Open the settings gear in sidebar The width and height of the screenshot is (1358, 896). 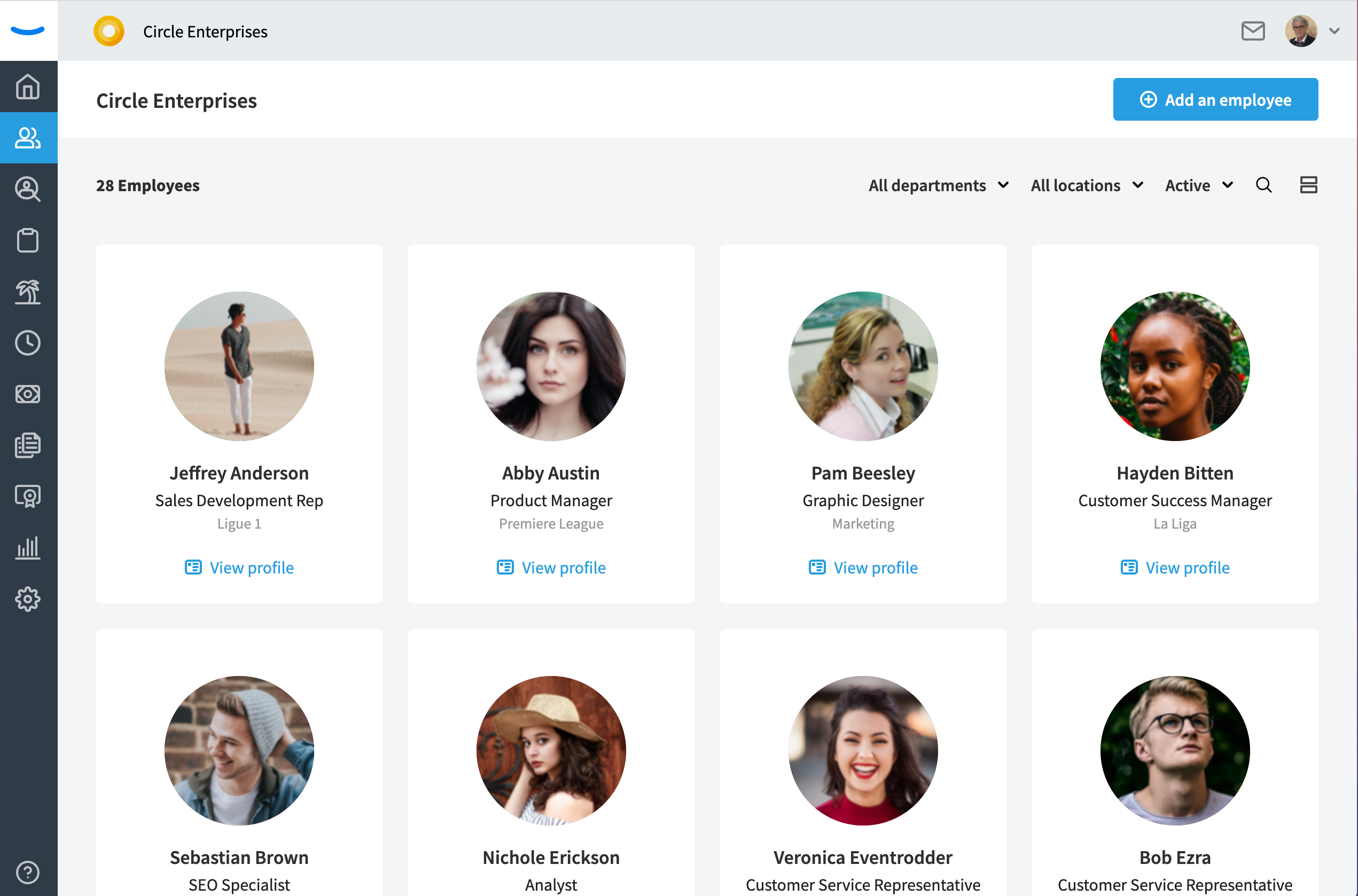click(27, 599)
